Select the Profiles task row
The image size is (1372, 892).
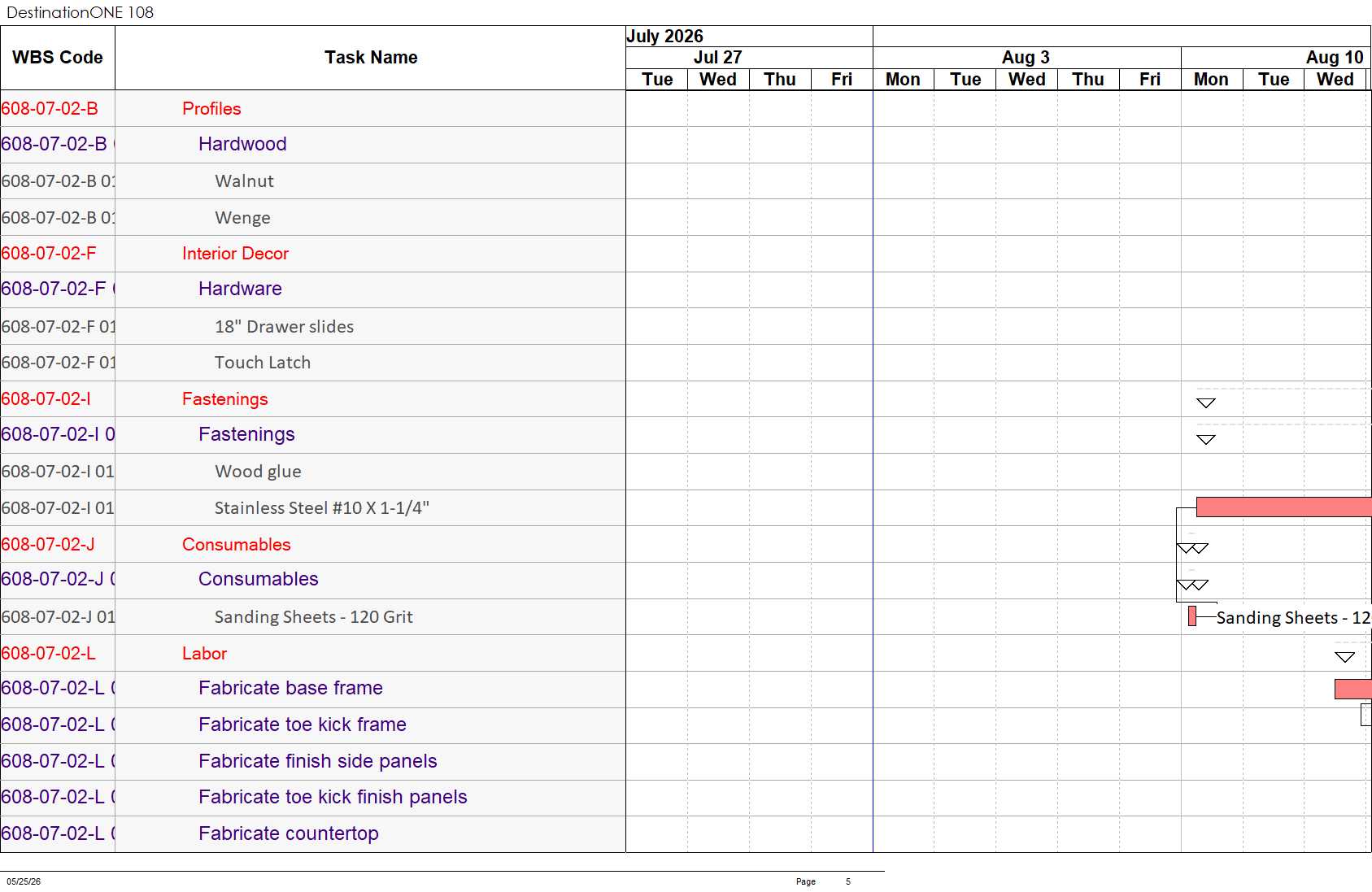coord(313,109)
